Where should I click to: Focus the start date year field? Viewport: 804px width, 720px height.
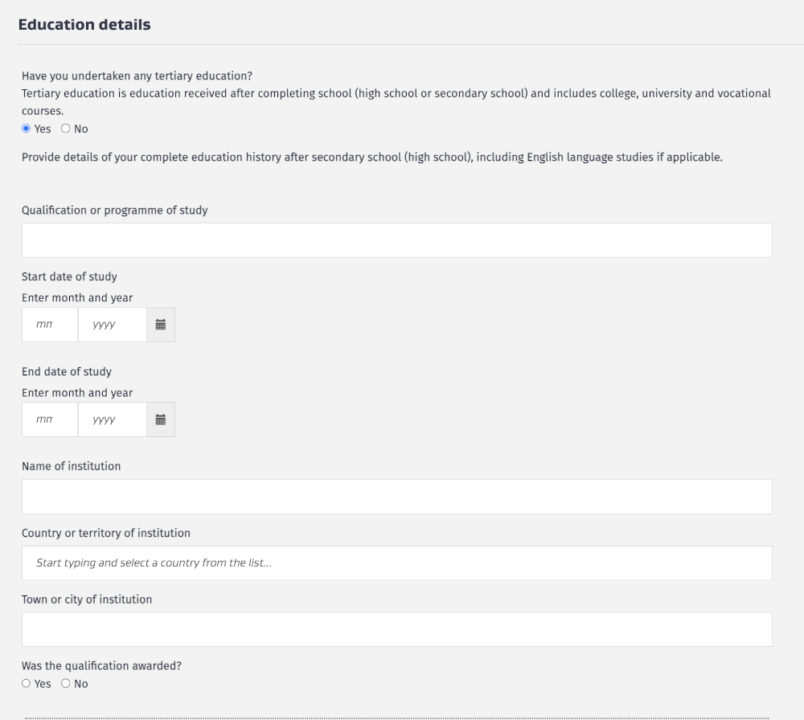coord(111,325)
